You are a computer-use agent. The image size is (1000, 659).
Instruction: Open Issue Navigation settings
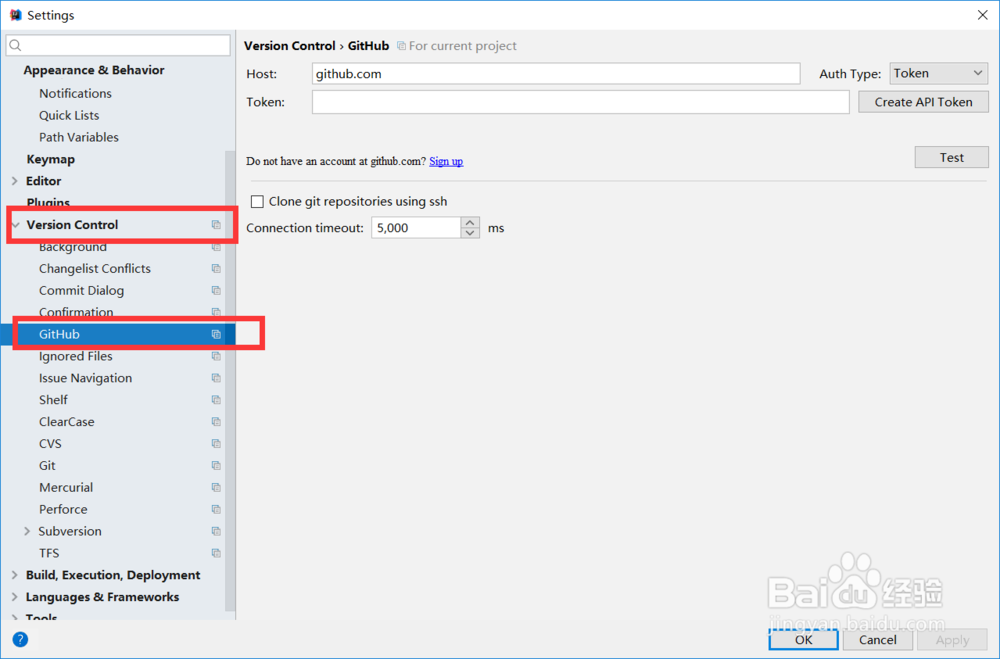click(x=85, y=378)
